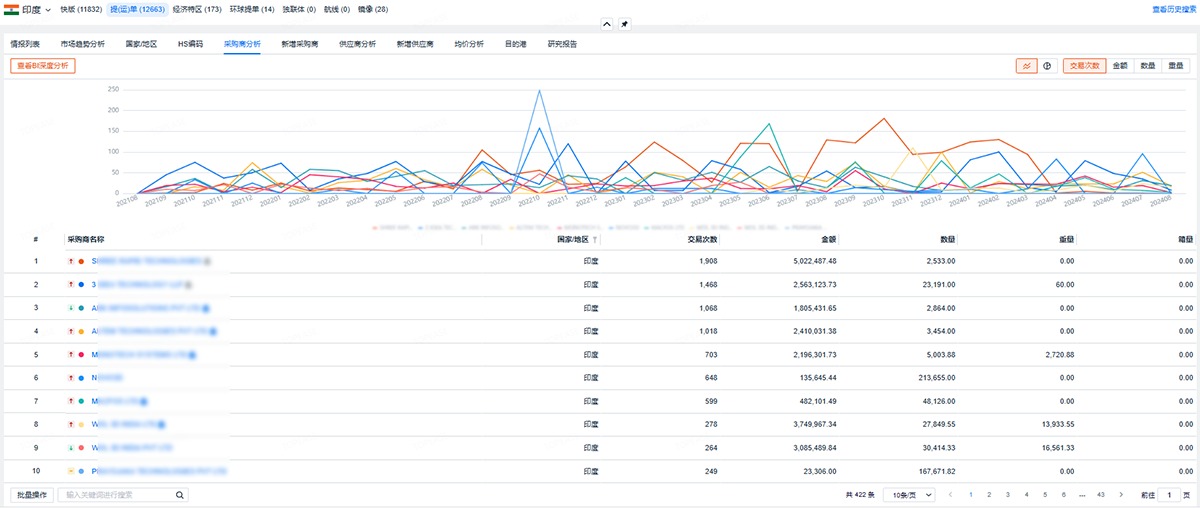Click the orange color dot in row 1
Screen dimensions: 1200x508
pos(81,261)
